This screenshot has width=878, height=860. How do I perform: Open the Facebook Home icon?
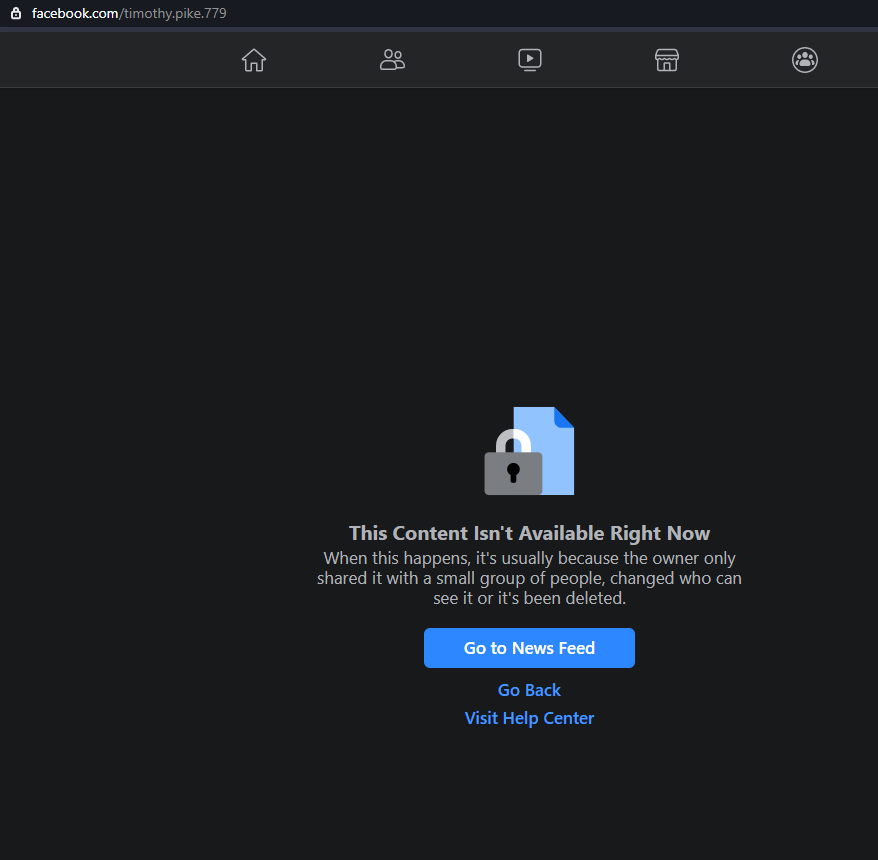pos(254,60)
